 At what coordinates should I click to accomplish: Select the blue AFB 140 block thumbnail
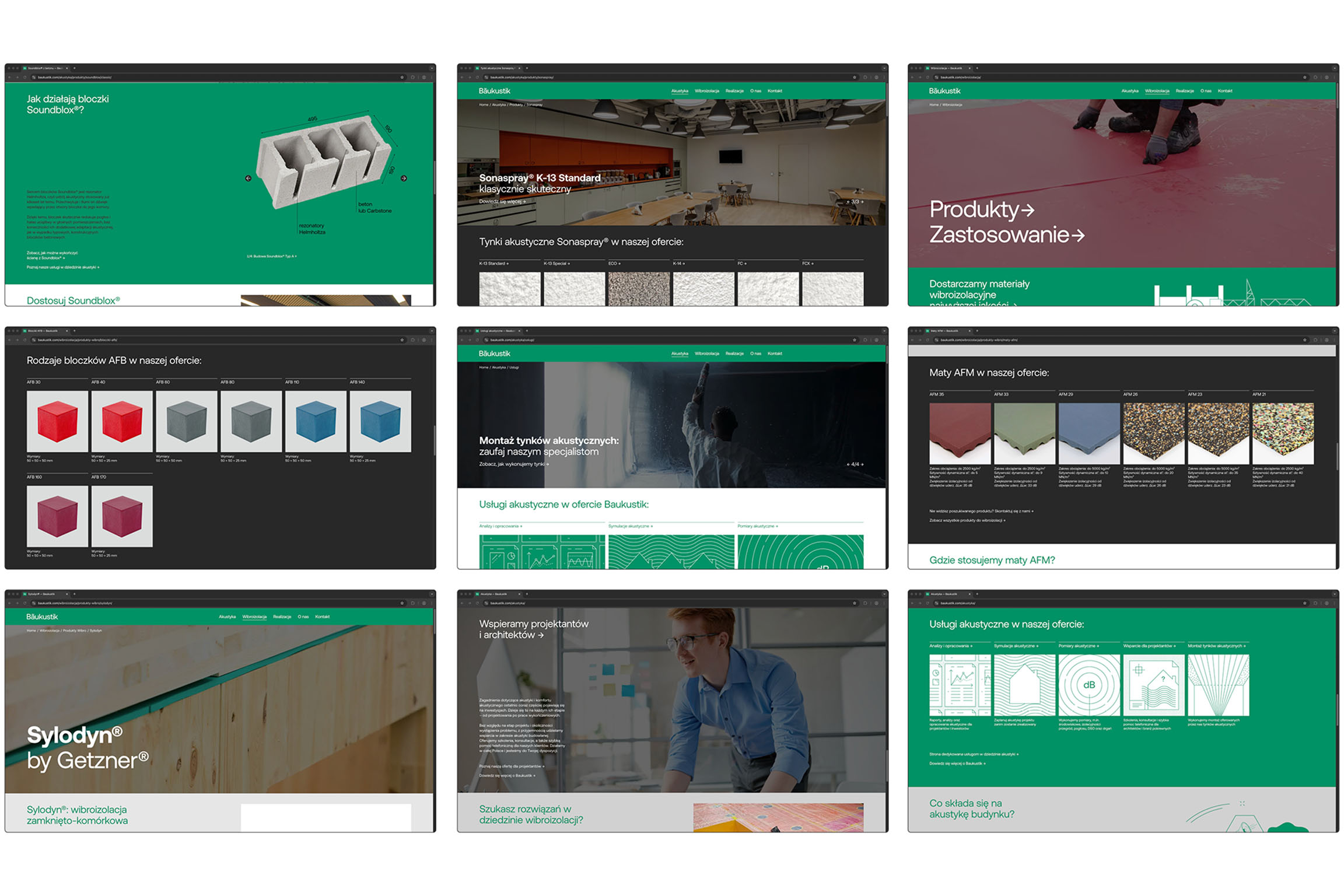(380, 422)
